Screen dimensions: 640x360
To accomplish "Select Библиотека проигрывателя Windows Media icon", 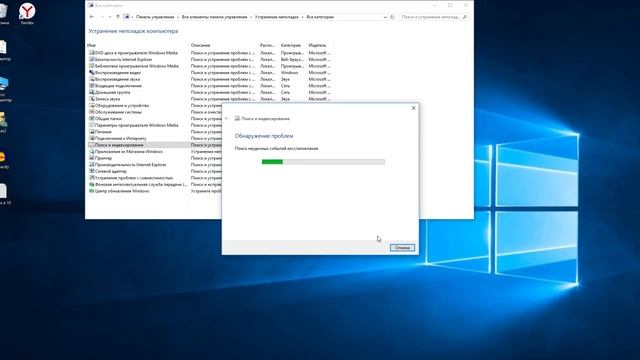I will tap(91, 66).
